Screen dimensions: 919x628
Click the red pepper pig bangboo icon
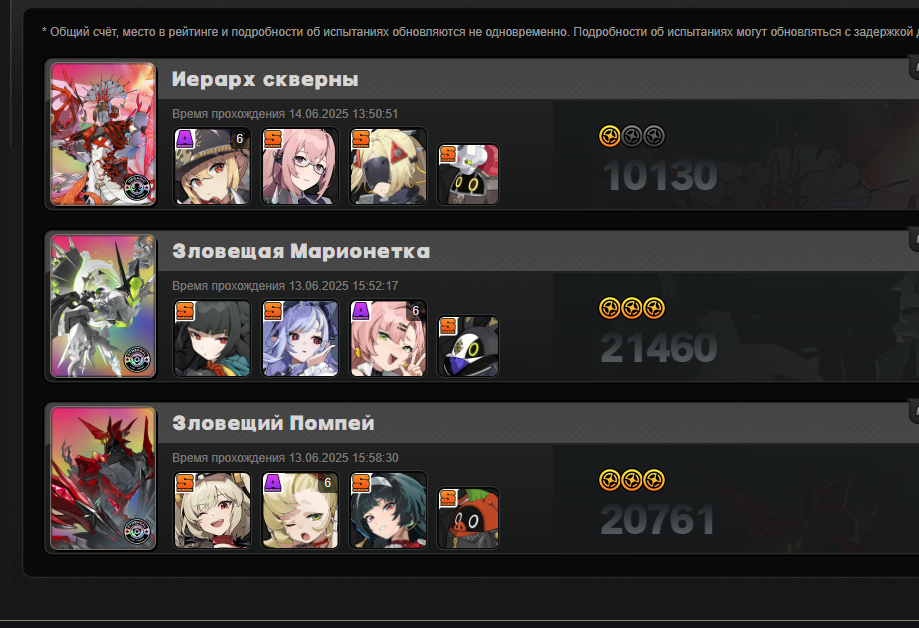point(468,518)
